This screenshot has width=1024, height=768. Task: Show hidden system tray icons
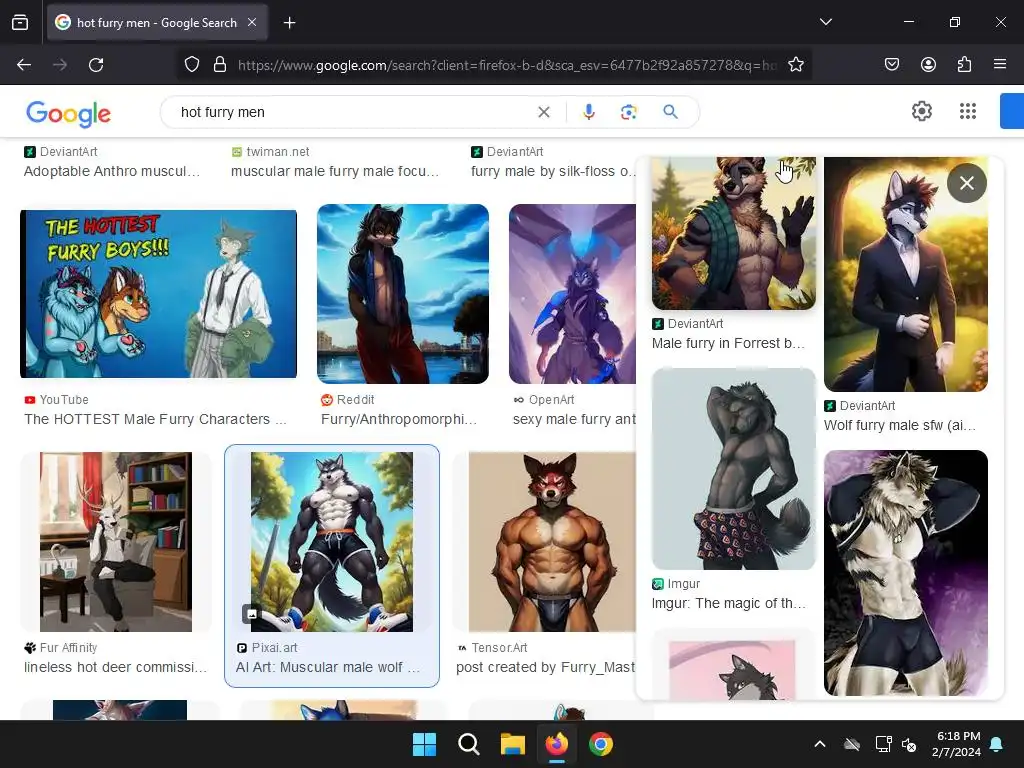pyautogui.click(x=820, y=744)
